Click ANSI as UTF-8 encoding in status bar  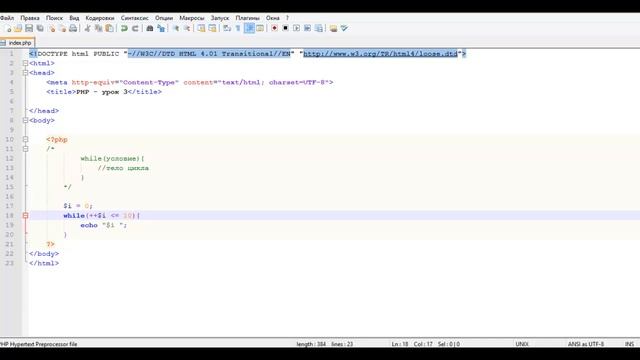tap(586, 344)
